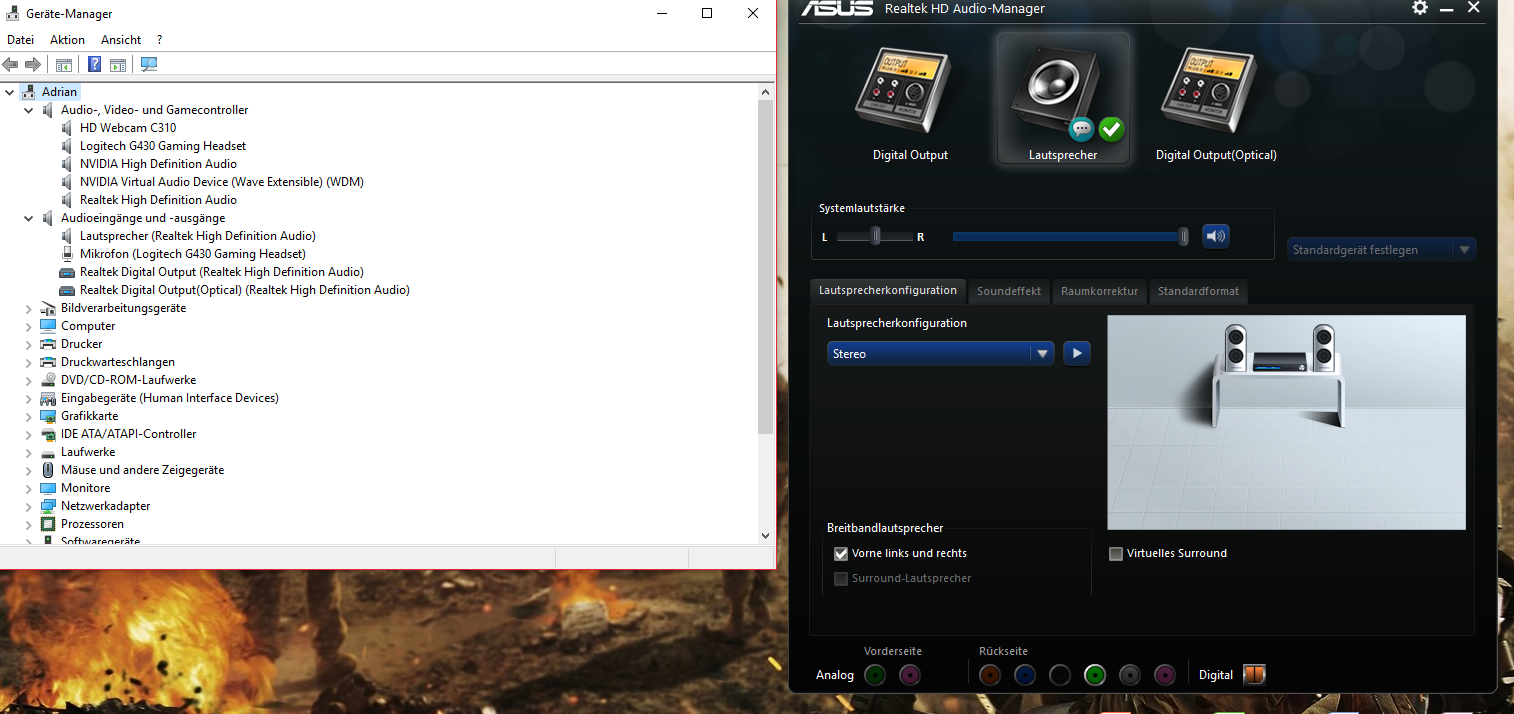Open Realtek Audio-Manager settings gear
Viewport: 1514px width, 714px height.
click(1420, 8)
